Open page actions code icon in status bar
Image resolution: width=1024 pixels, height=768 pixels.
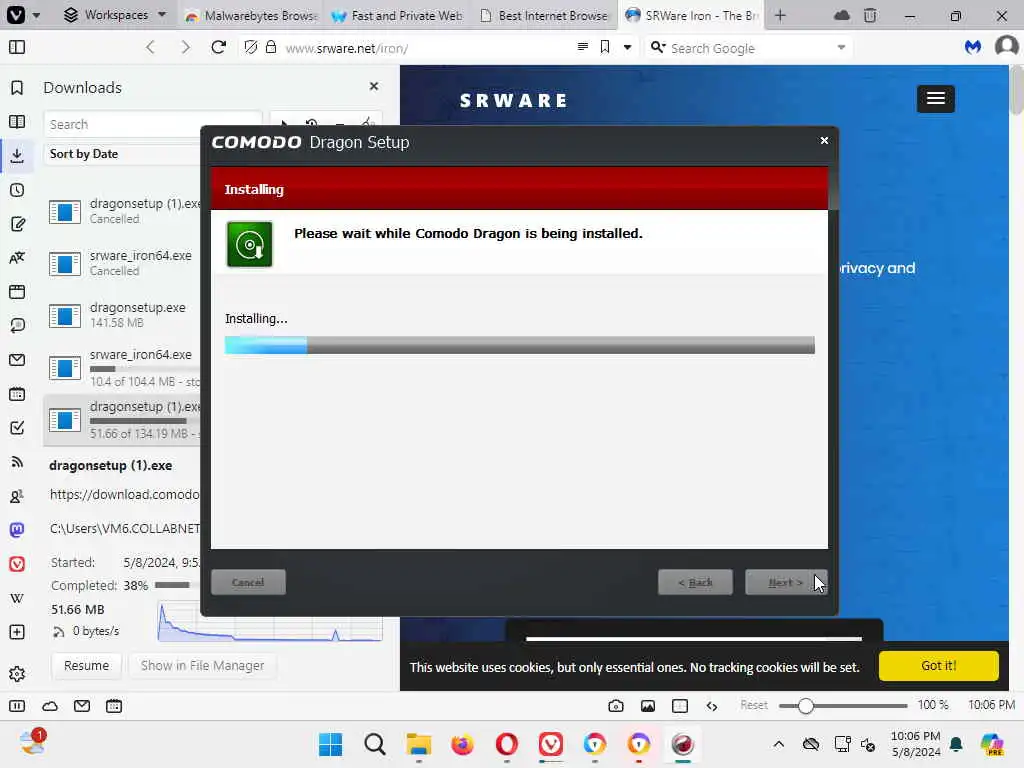click(x=712, y=706)
